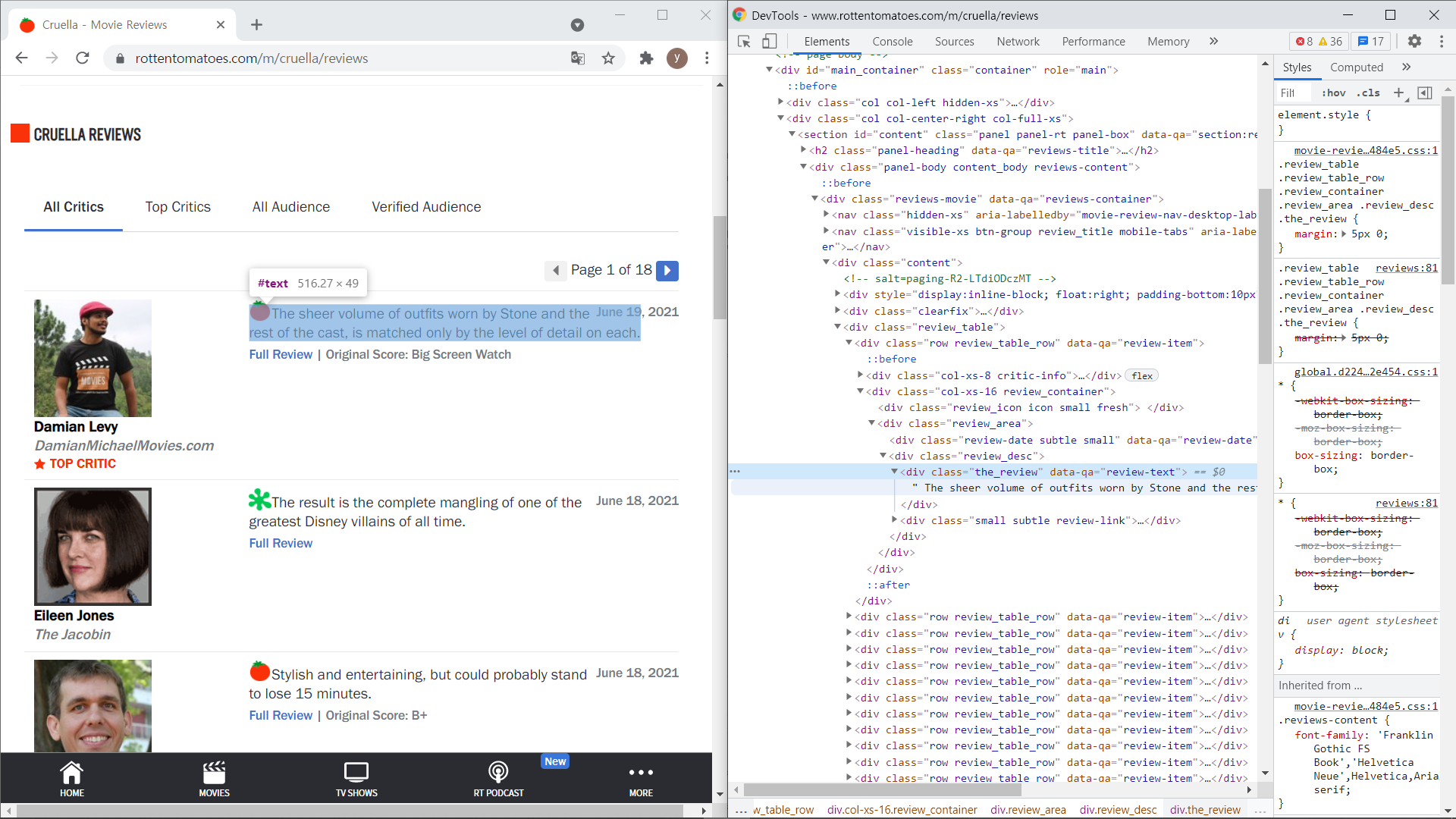Image resolution: width=1456 pixels, height=819 pixels.
Task: Toggle the device toolbar icon
Action: [769, 42]
